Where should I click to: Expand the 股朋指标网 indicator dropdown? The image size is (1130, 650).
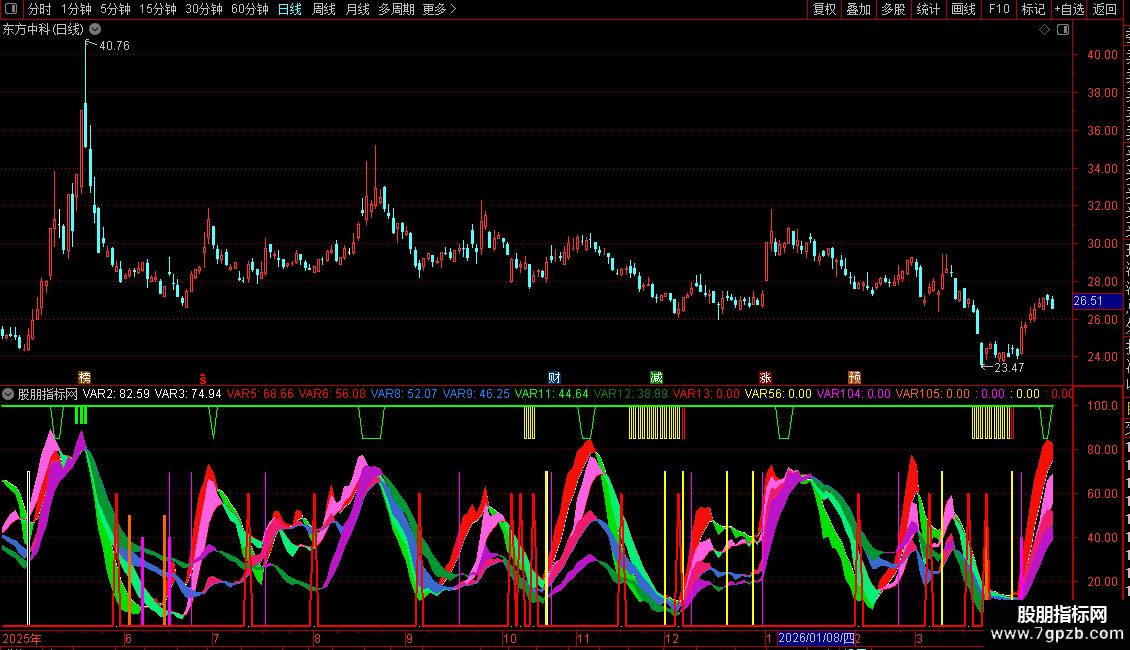pos(8,394)
